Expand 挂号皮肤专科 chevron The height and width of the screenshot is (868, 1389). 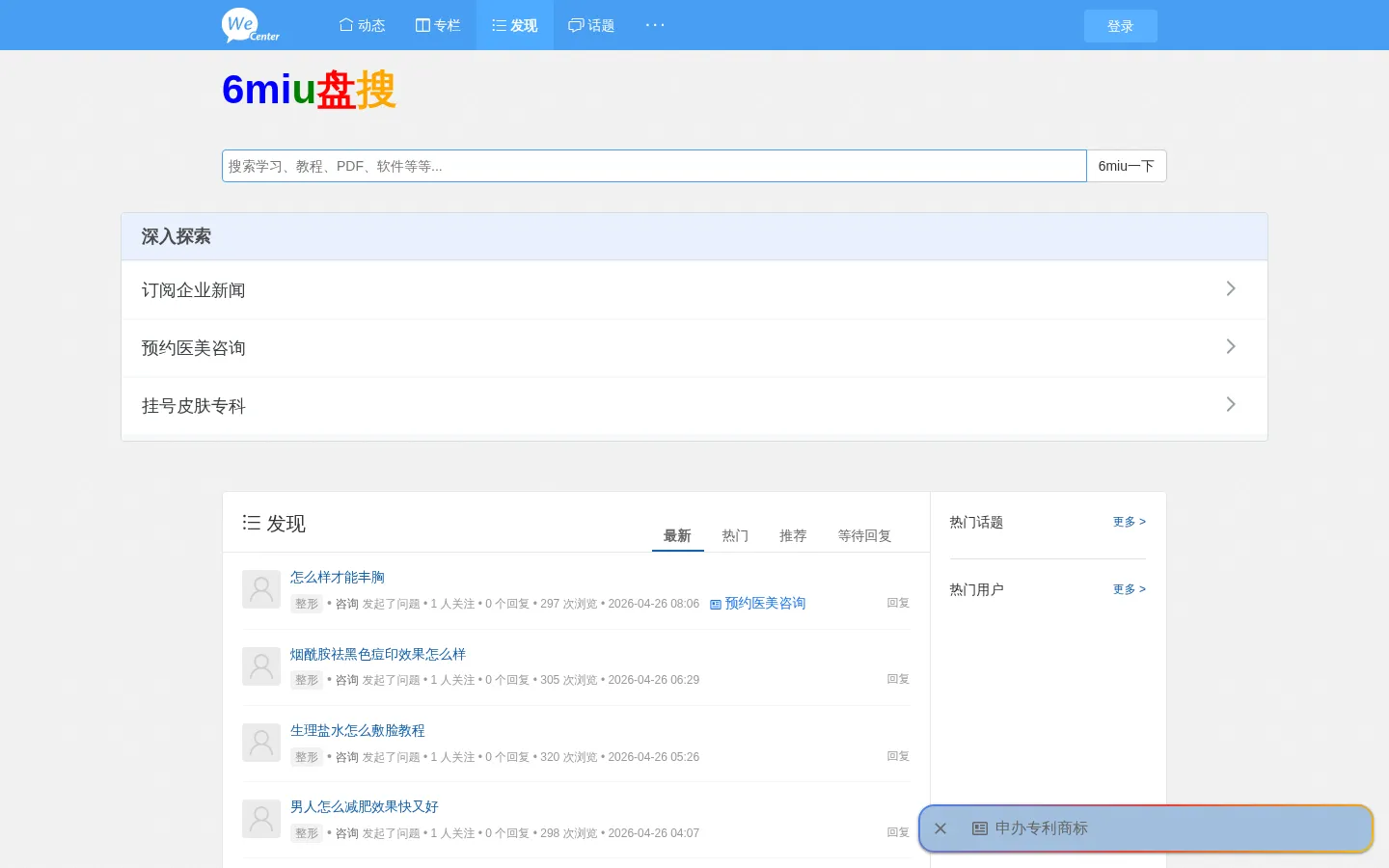pos(1231,404)
